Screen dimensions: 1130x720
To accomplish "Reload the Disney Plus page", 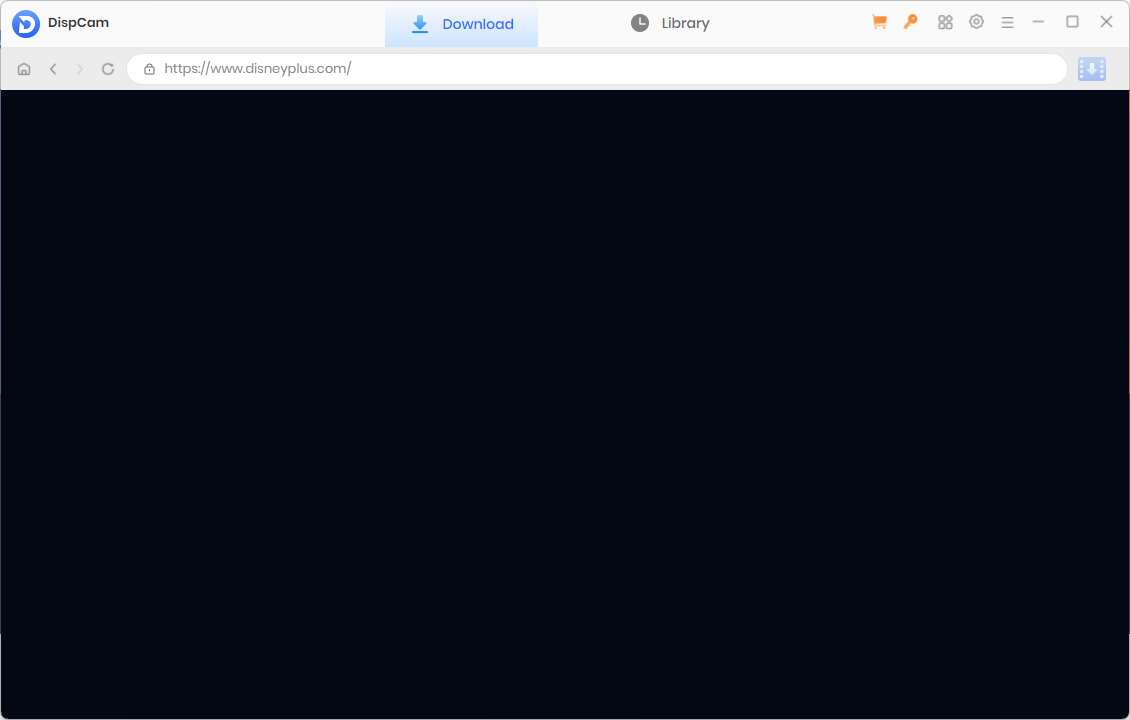I will tap(108, 69).
